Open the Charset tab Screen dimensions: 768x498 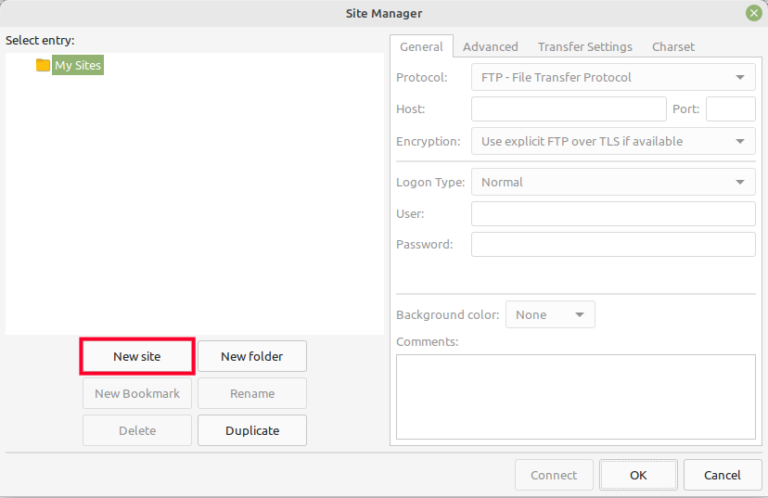click(x=673, y=47)
